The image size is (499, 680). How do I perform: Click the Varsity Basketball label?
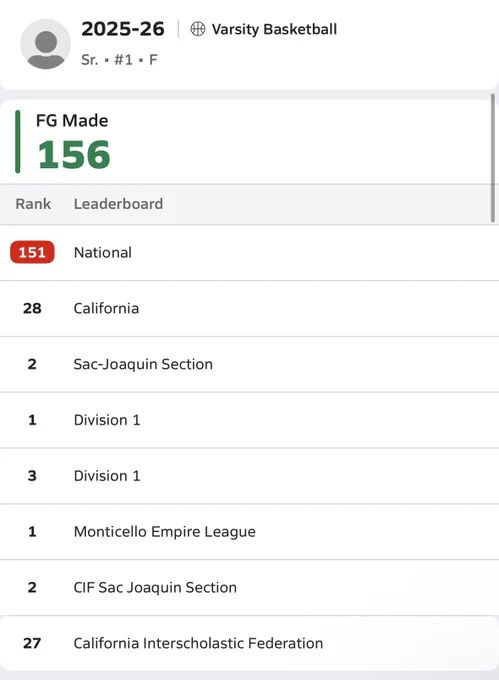point(274,29)
